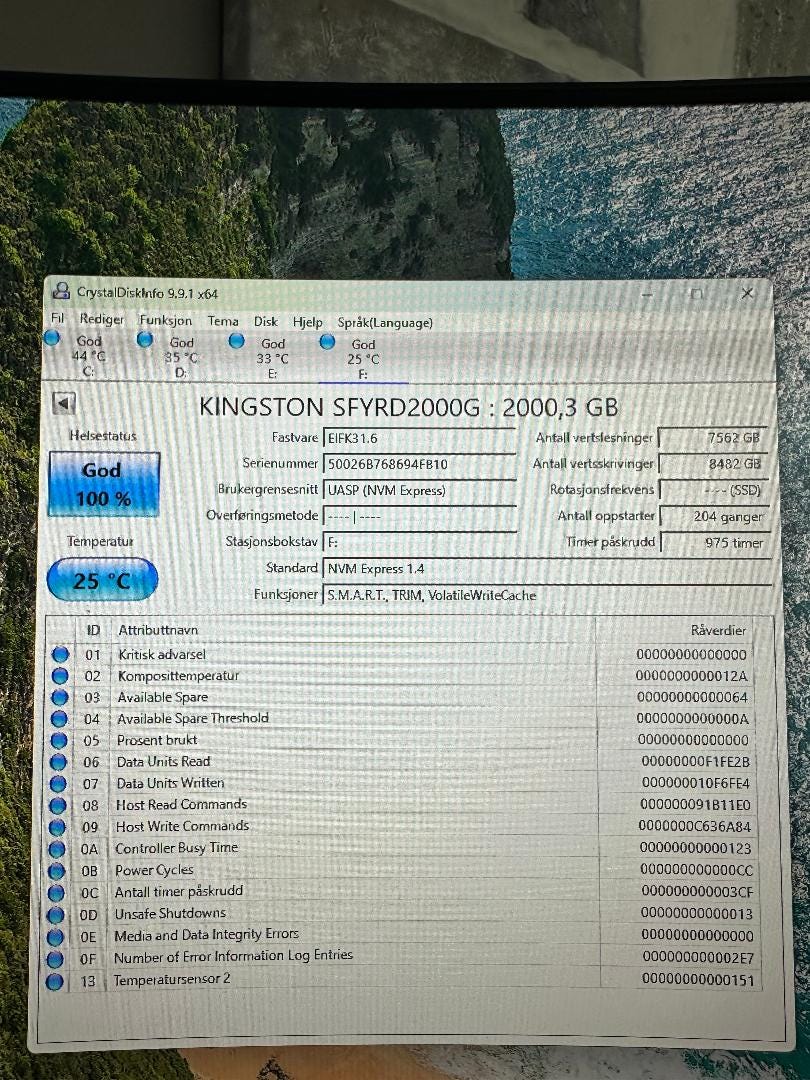Click status circle for Host Write Commands row
Viewport: 810px width, 1080px height.
[58, 827]
